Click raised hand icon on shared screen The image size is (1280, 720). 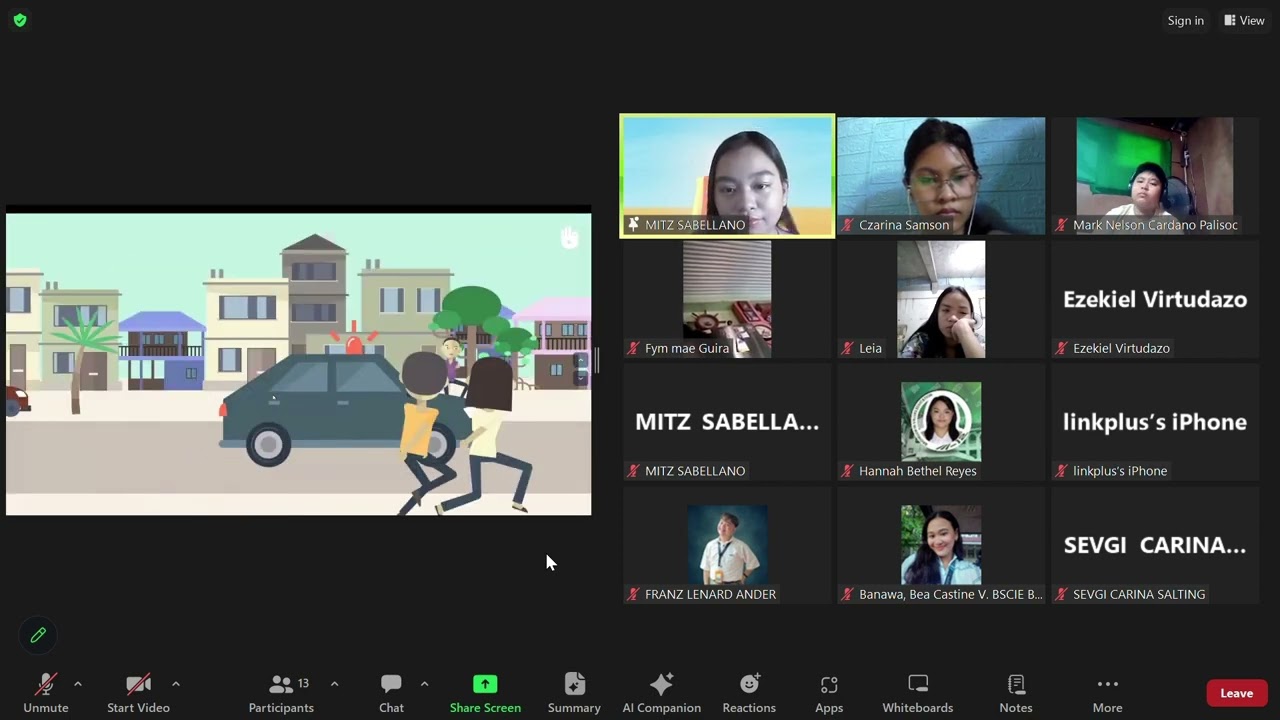tap(569, 237)
